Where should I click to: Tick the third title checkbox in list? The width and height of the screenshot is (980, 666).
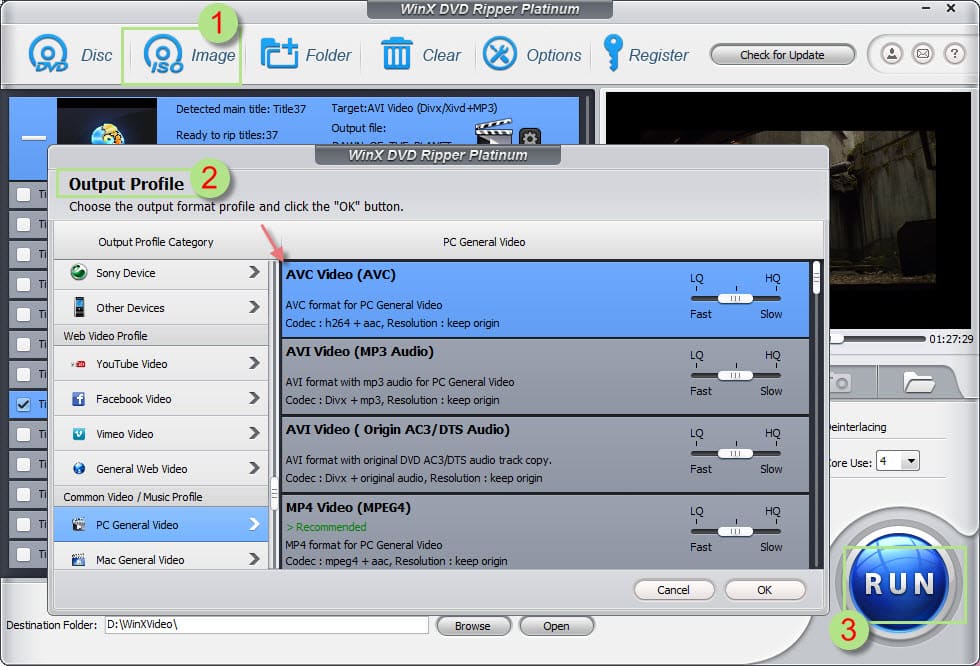click(x=24, y=254)
